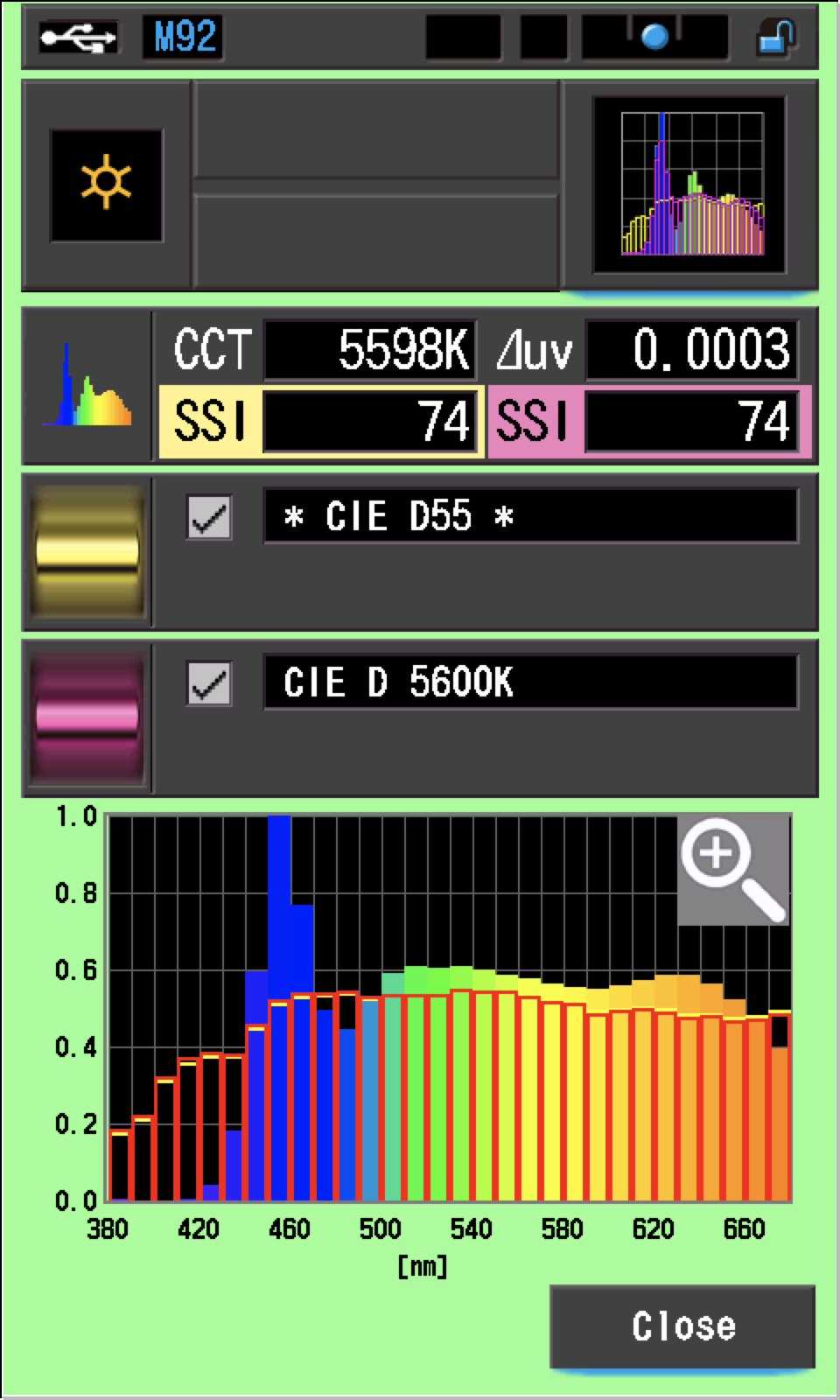Select the yellow reference color swatch
The width and height of the screenshot is (840, 1400).
pos(87,551)
